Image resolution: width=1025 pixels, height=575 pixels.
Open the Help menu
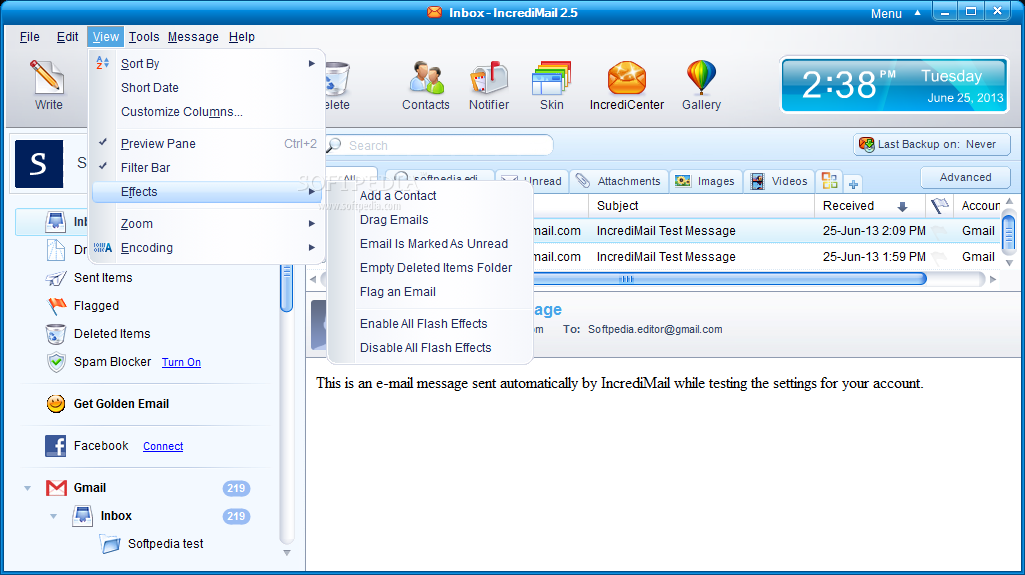tap(242, 37)
